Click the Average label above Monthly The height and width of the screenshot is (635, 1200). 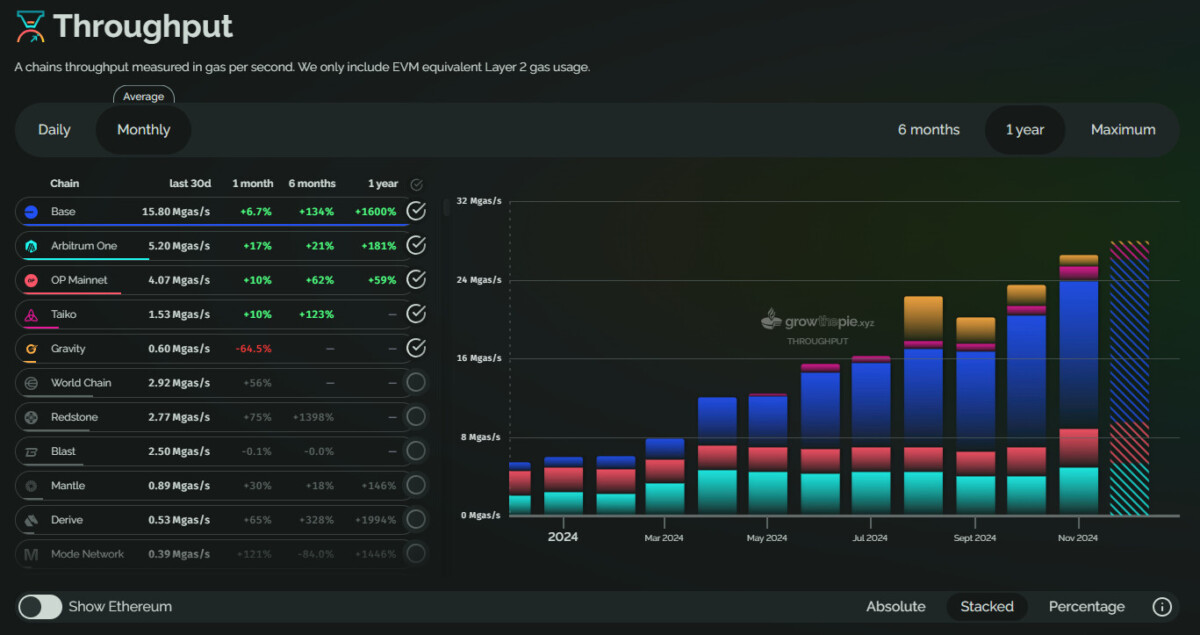[144, 97]
